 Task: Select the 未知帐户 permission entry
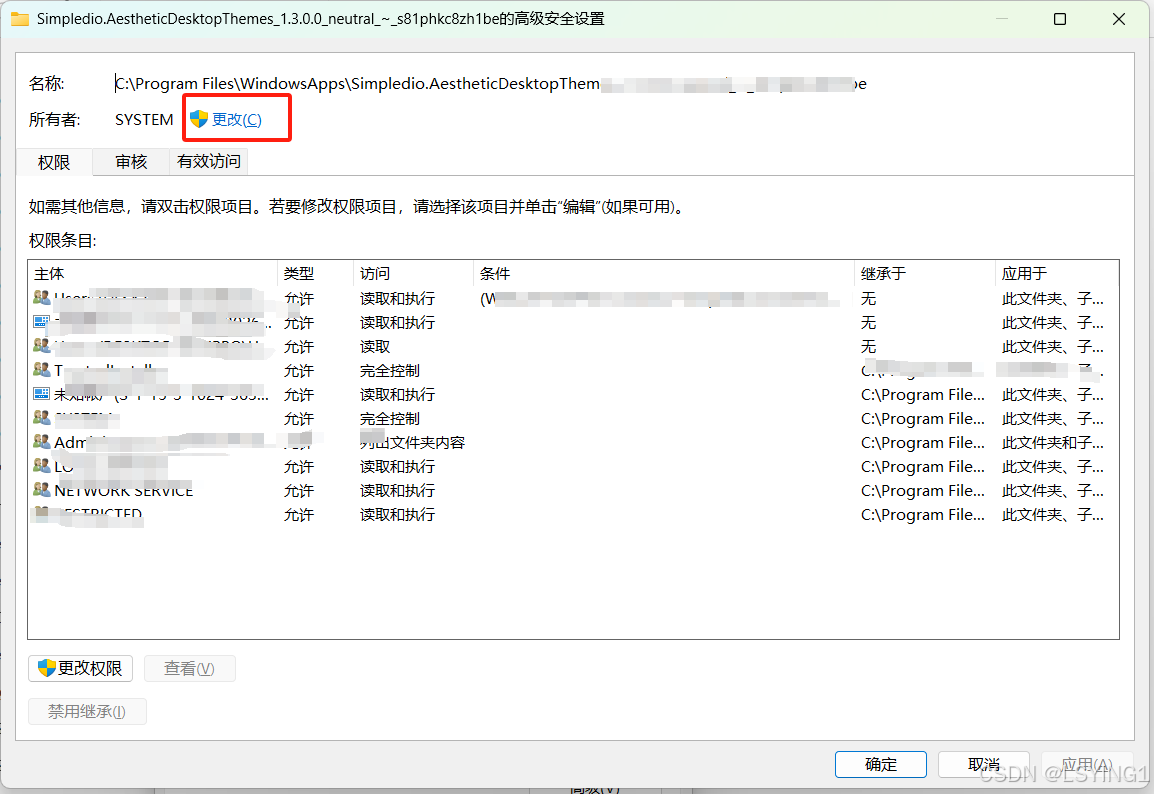[x=573, y=394]
